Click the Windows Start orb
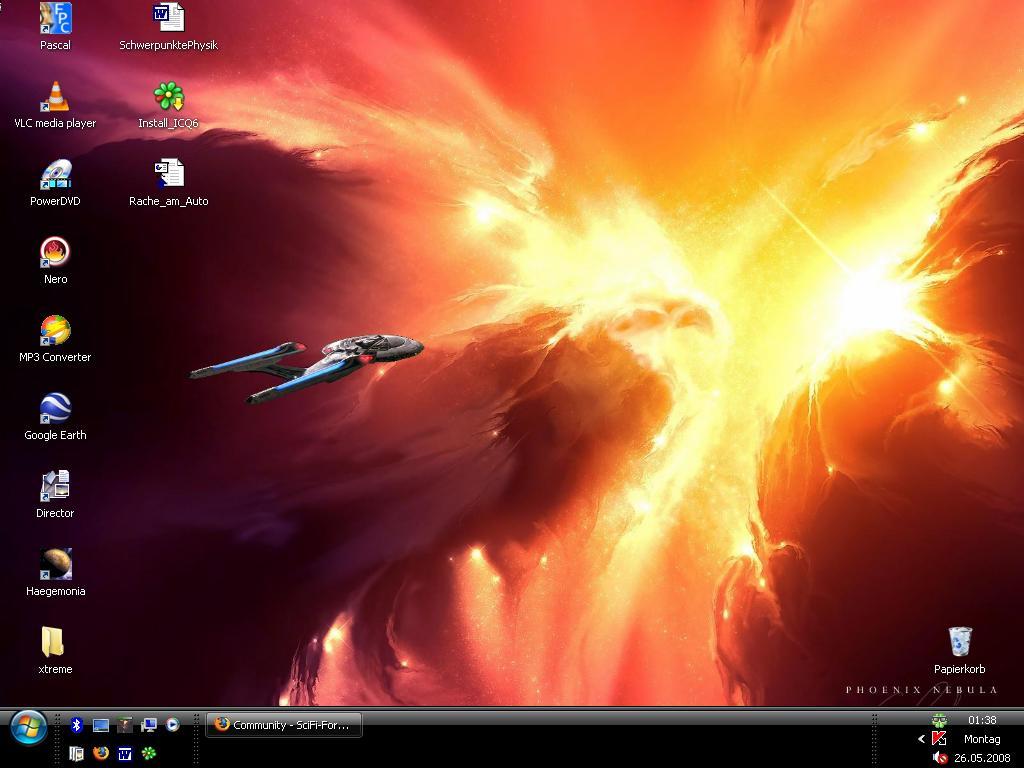The height and width of the screenshot is (768, 1024). (x=27, y=727)
